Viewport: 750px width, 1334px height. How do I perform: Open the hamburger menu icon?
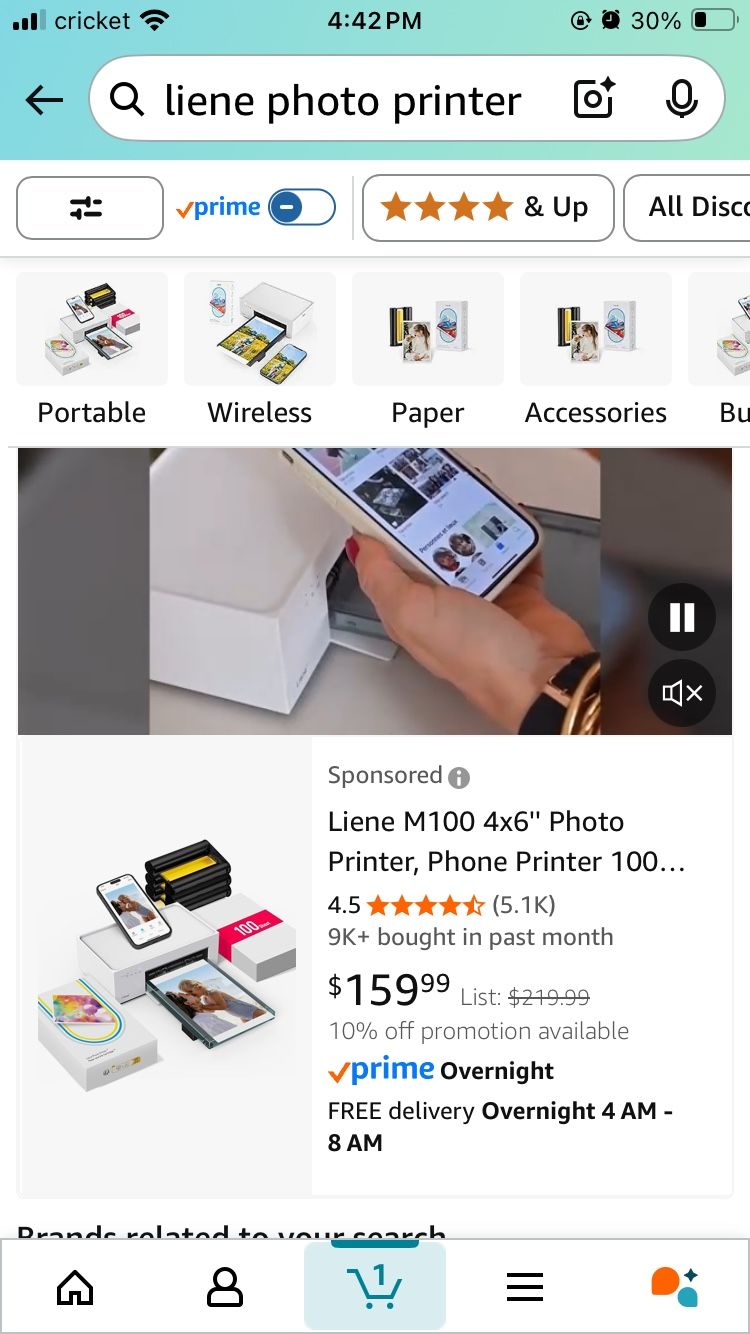point(525,1288)
